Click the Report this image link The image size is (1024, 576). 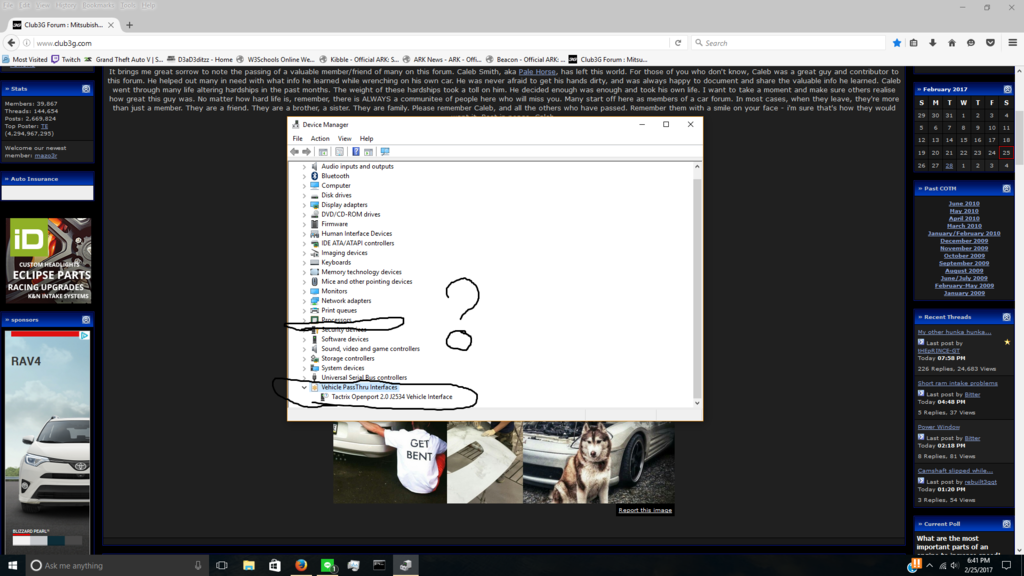click(645, 511)
